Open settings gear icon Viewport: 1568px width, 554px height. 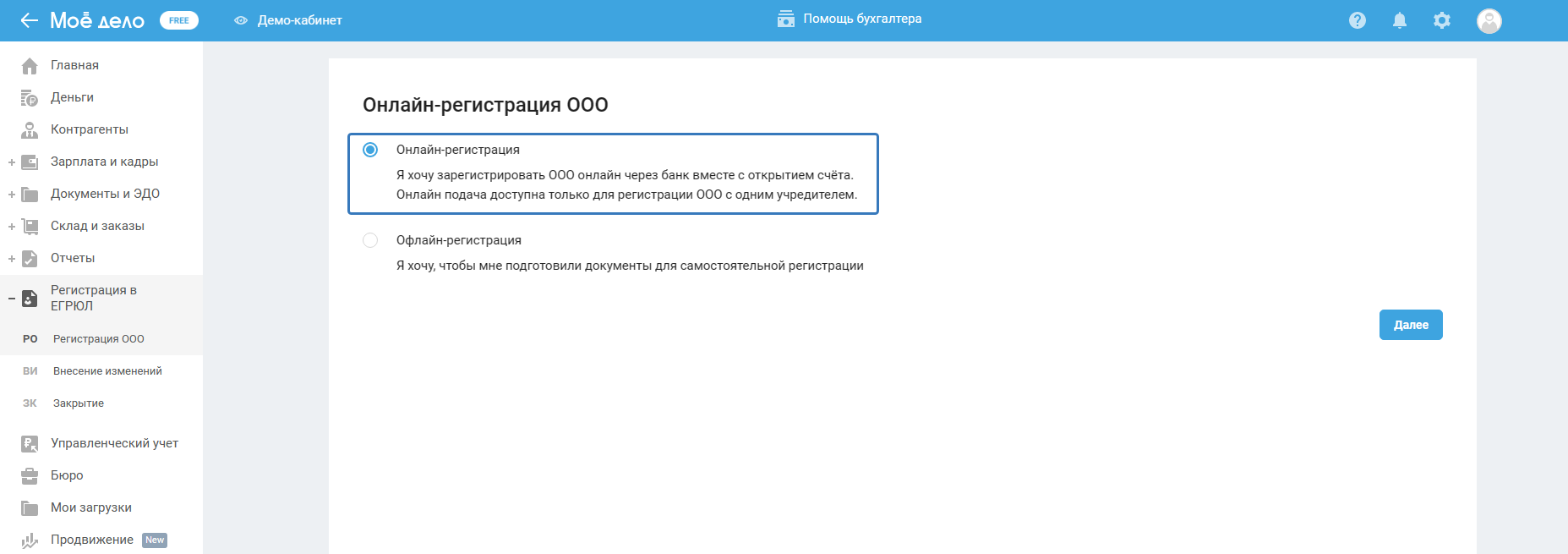coord(1442,20)
